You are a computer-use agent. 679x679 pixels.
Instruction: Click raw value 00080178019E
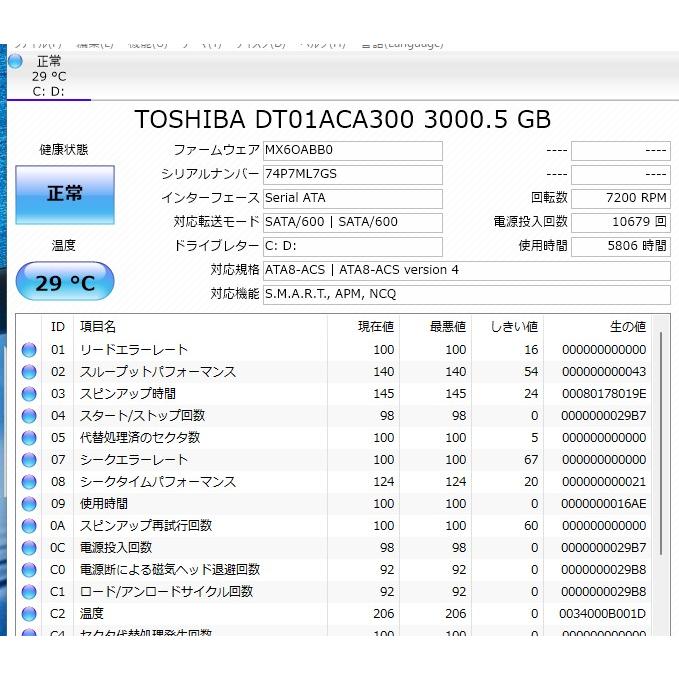[604, 394]
